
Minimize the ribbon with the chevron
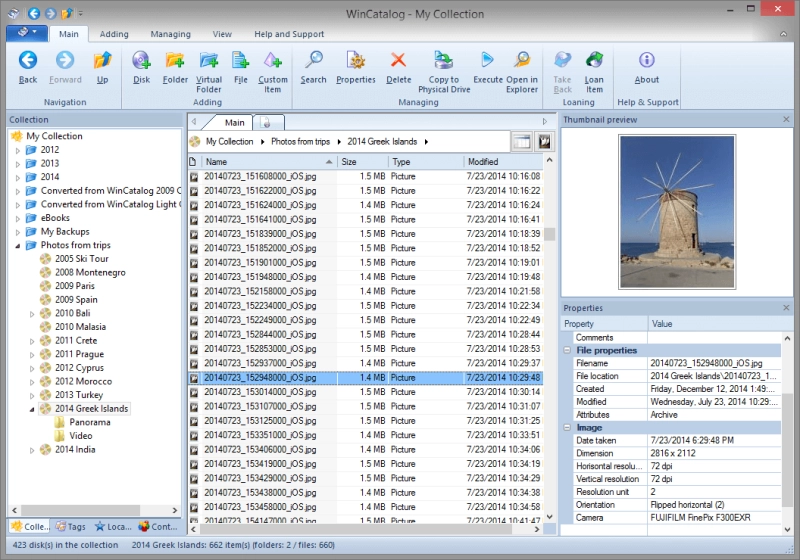coord(783,34)
